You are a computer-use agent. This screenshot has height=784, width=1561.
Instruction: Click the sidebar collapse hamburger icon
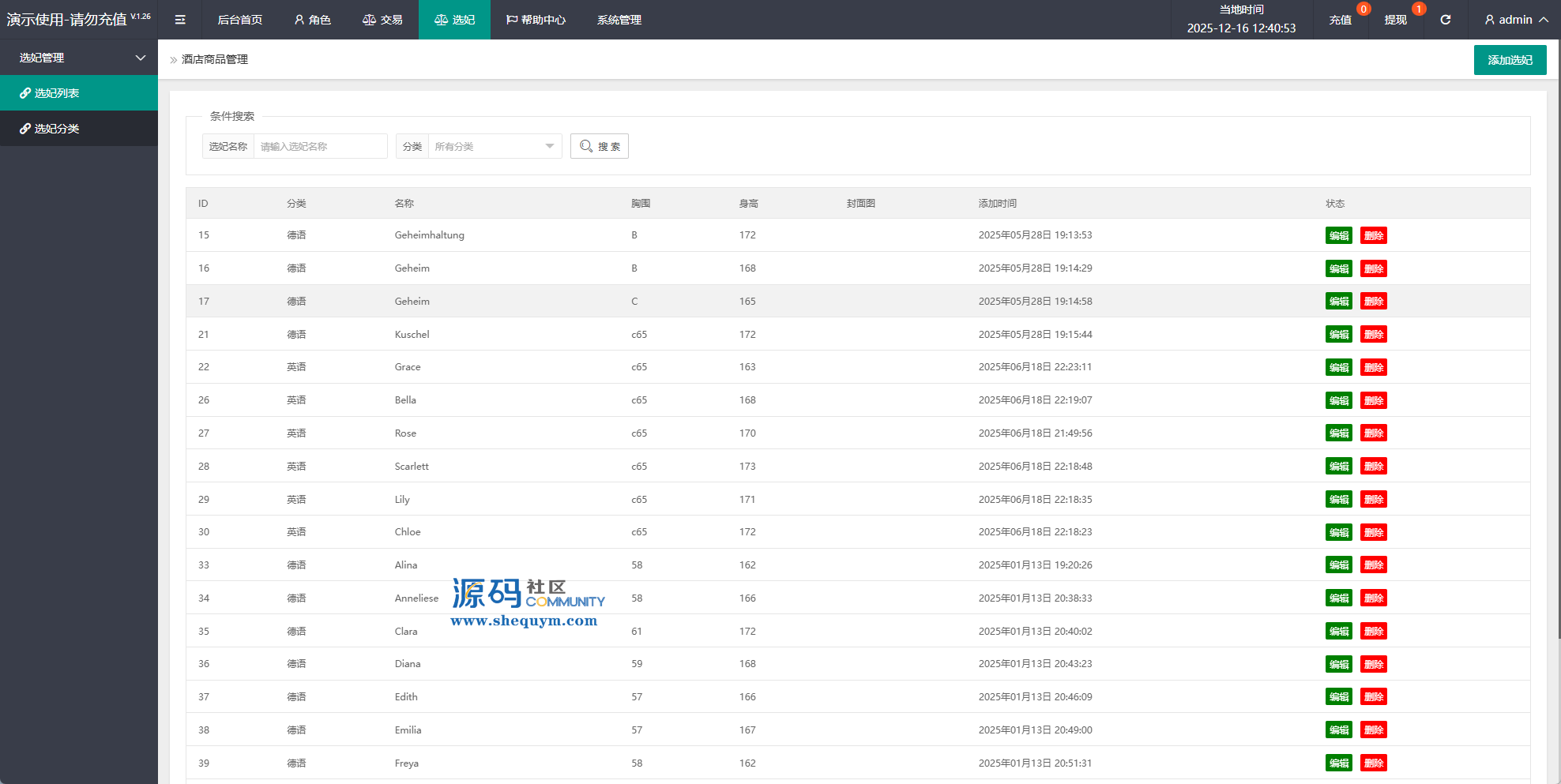(180, 20)
